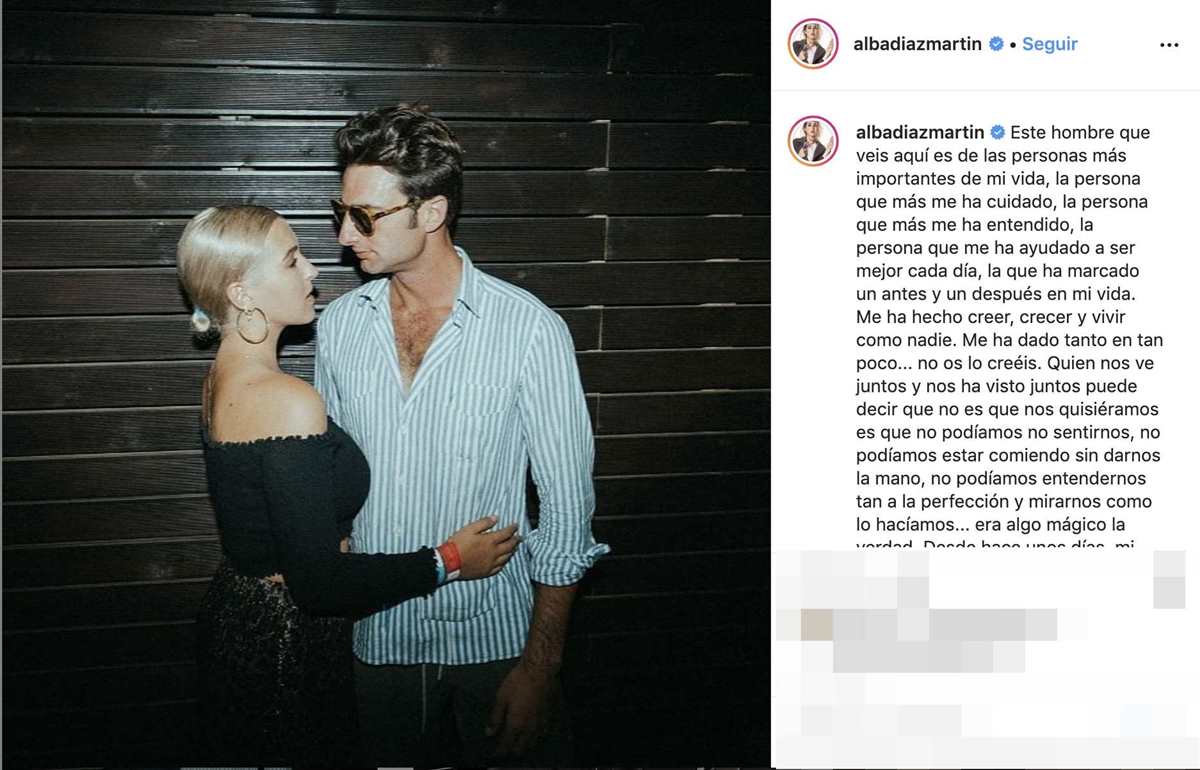
Task: Click the couple photo to view the post
Action: tap(386, 385)
